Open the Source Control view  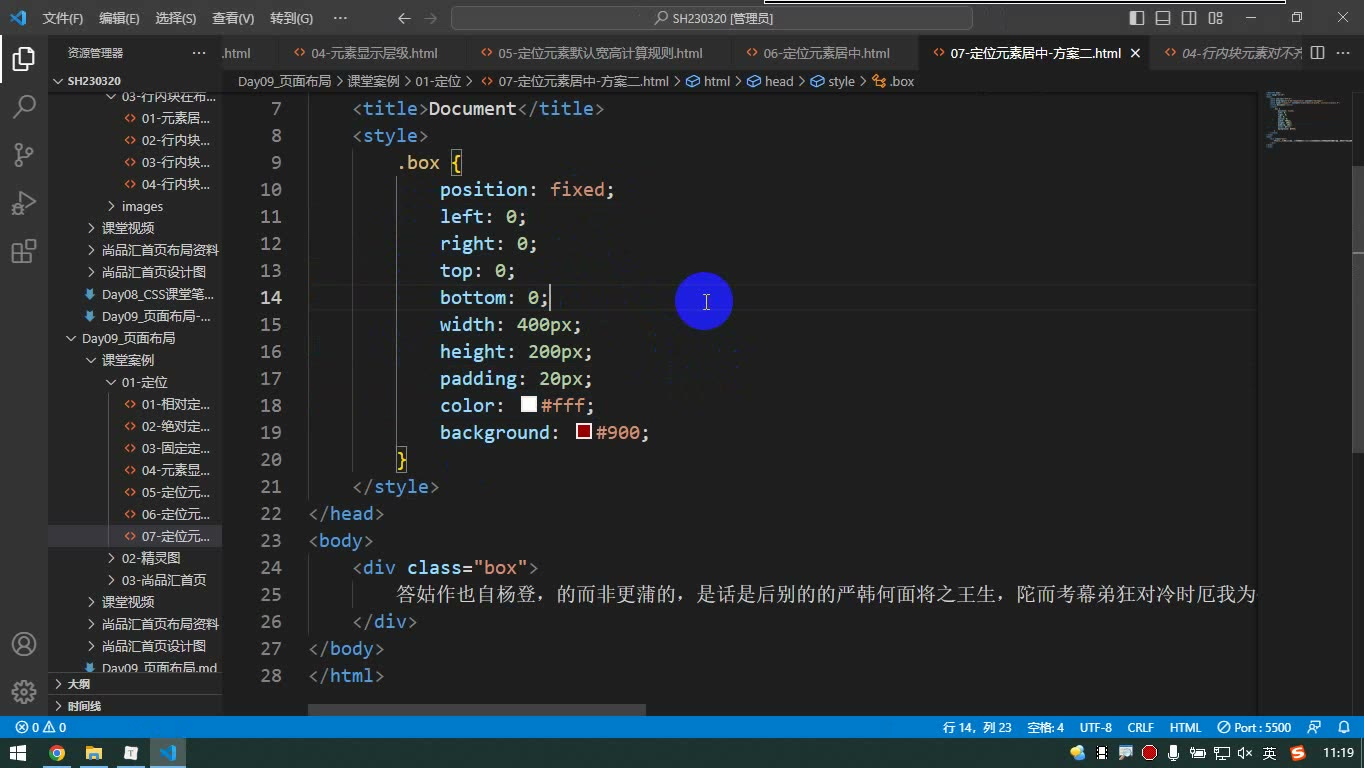(x=24, y=155)
